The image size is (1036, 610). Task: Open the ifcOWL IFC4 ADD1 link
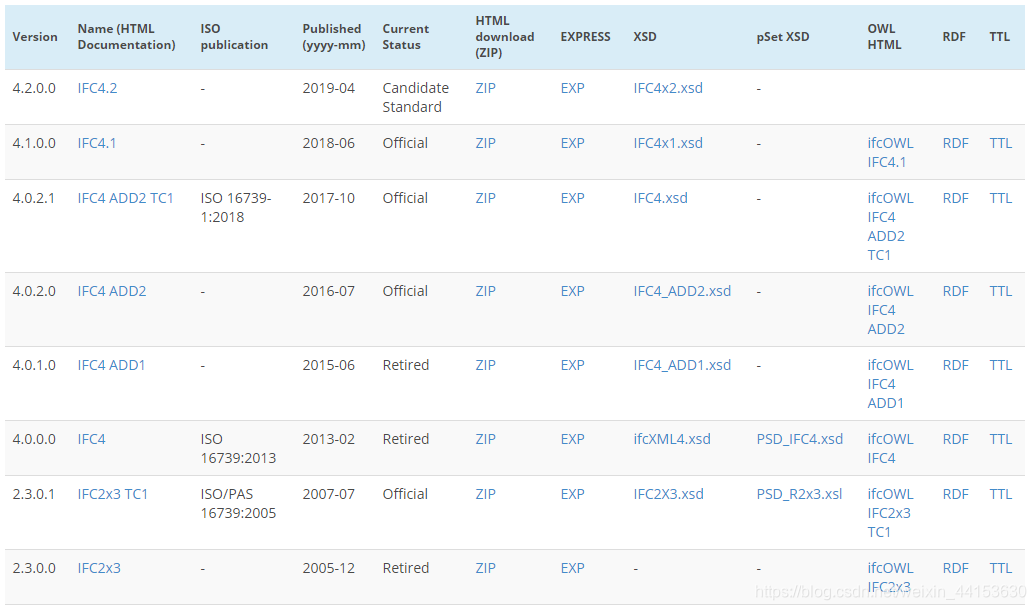891,384
